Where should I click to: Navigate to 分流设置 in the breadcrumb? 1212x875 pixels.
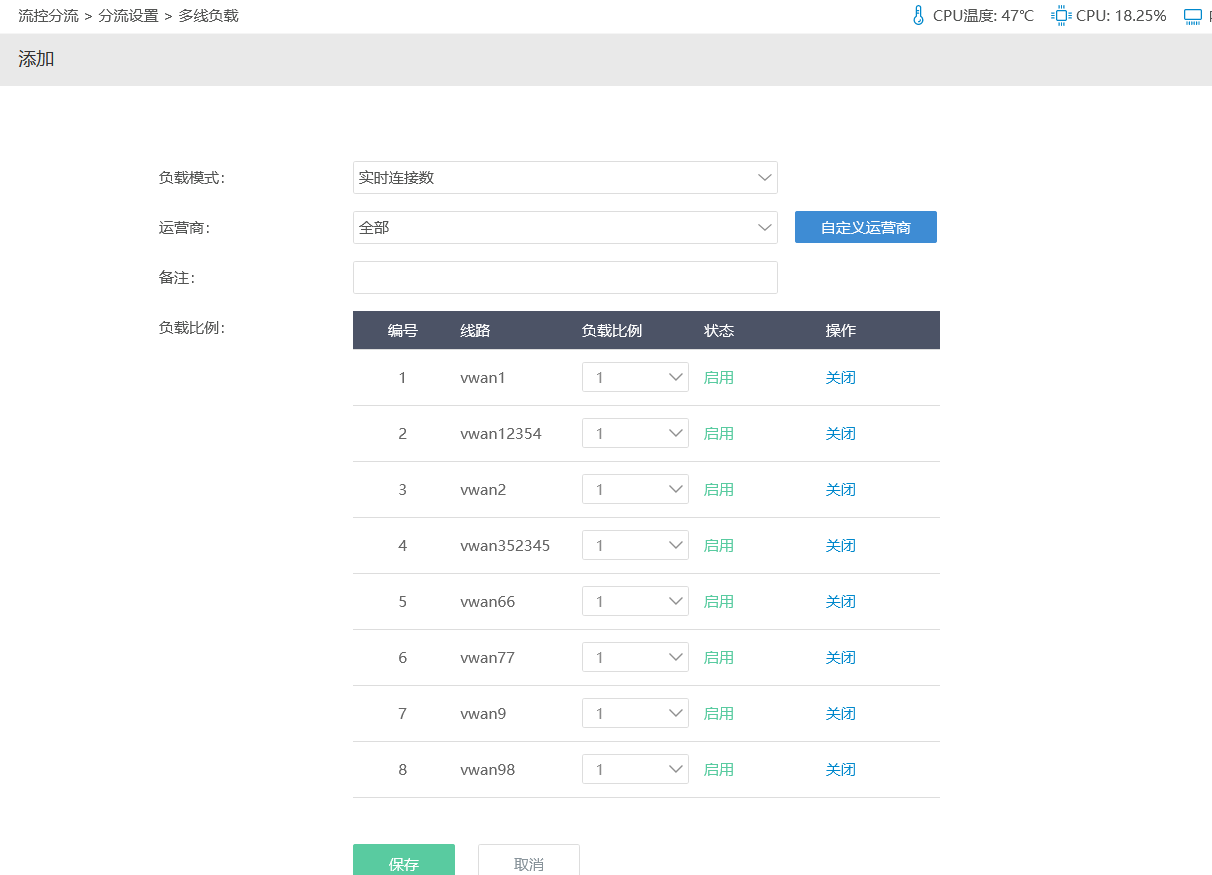tap(128, 16)
